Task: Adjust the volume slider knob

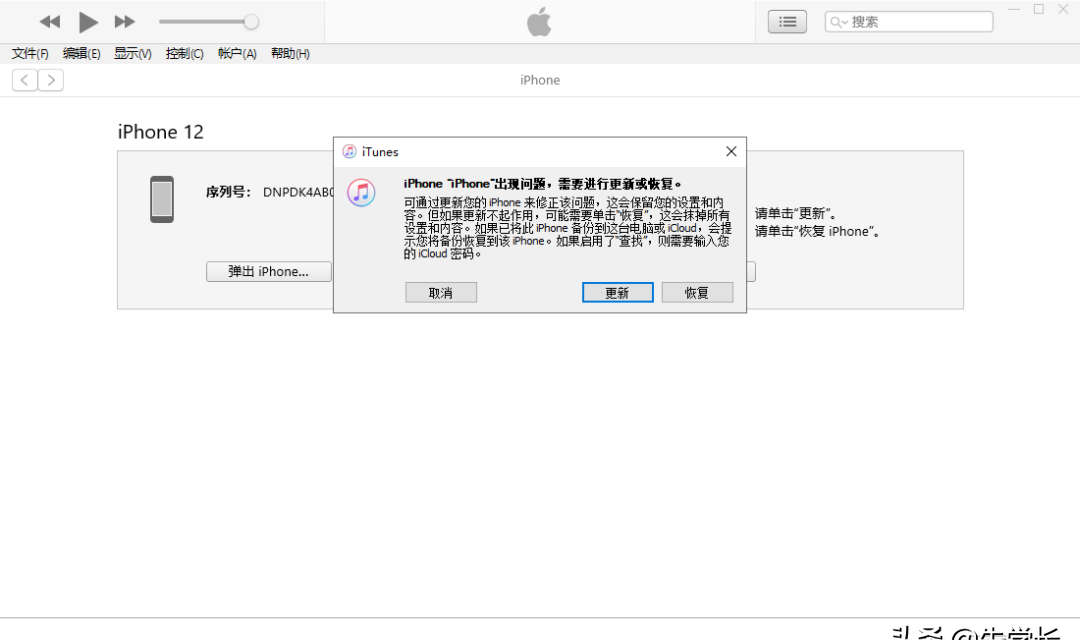Action: tap(251, 22)
